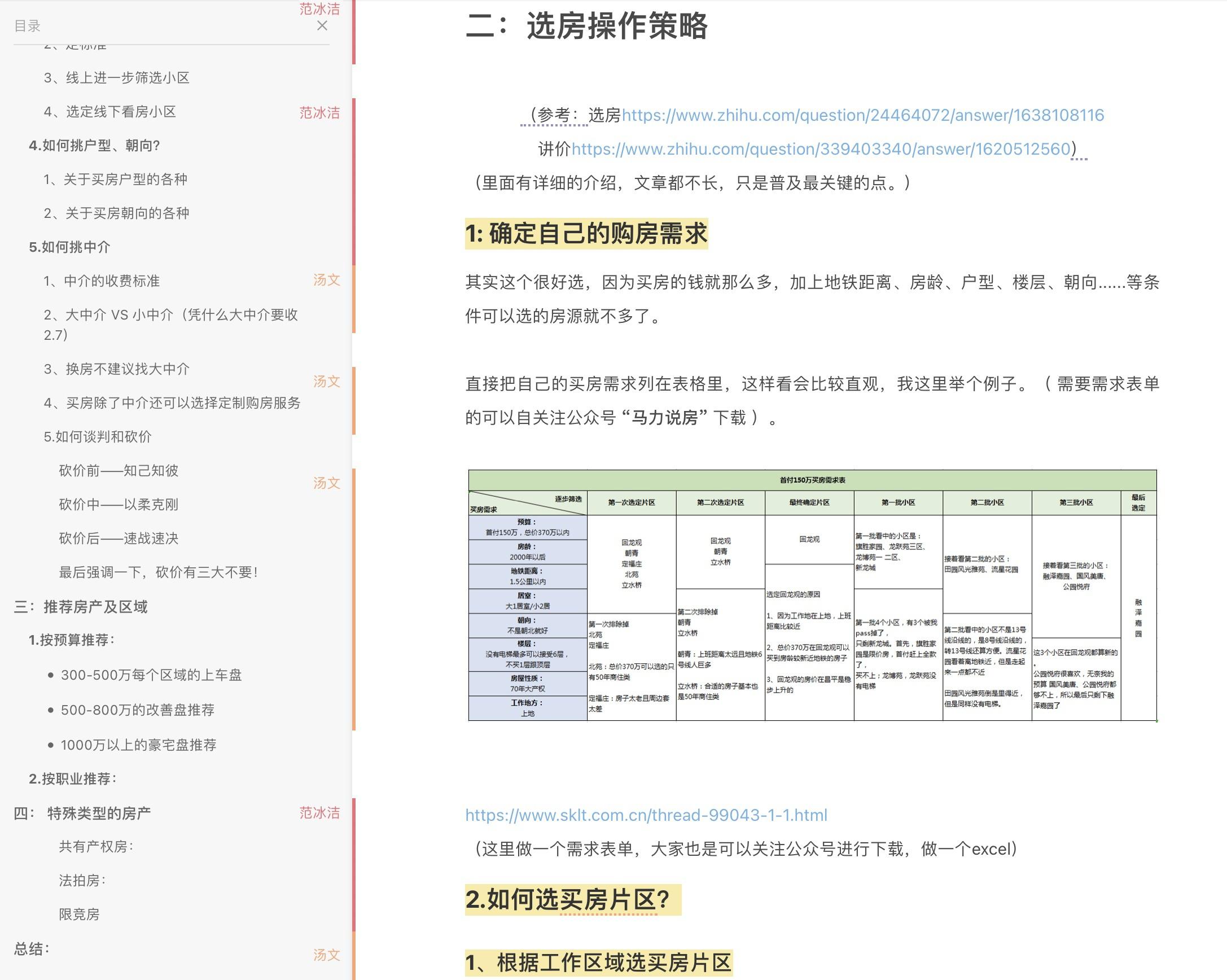This screenshot has height=980, width=1227.
Task: Select 中介的收费标准 outline item
Action: tap(102, 281)
